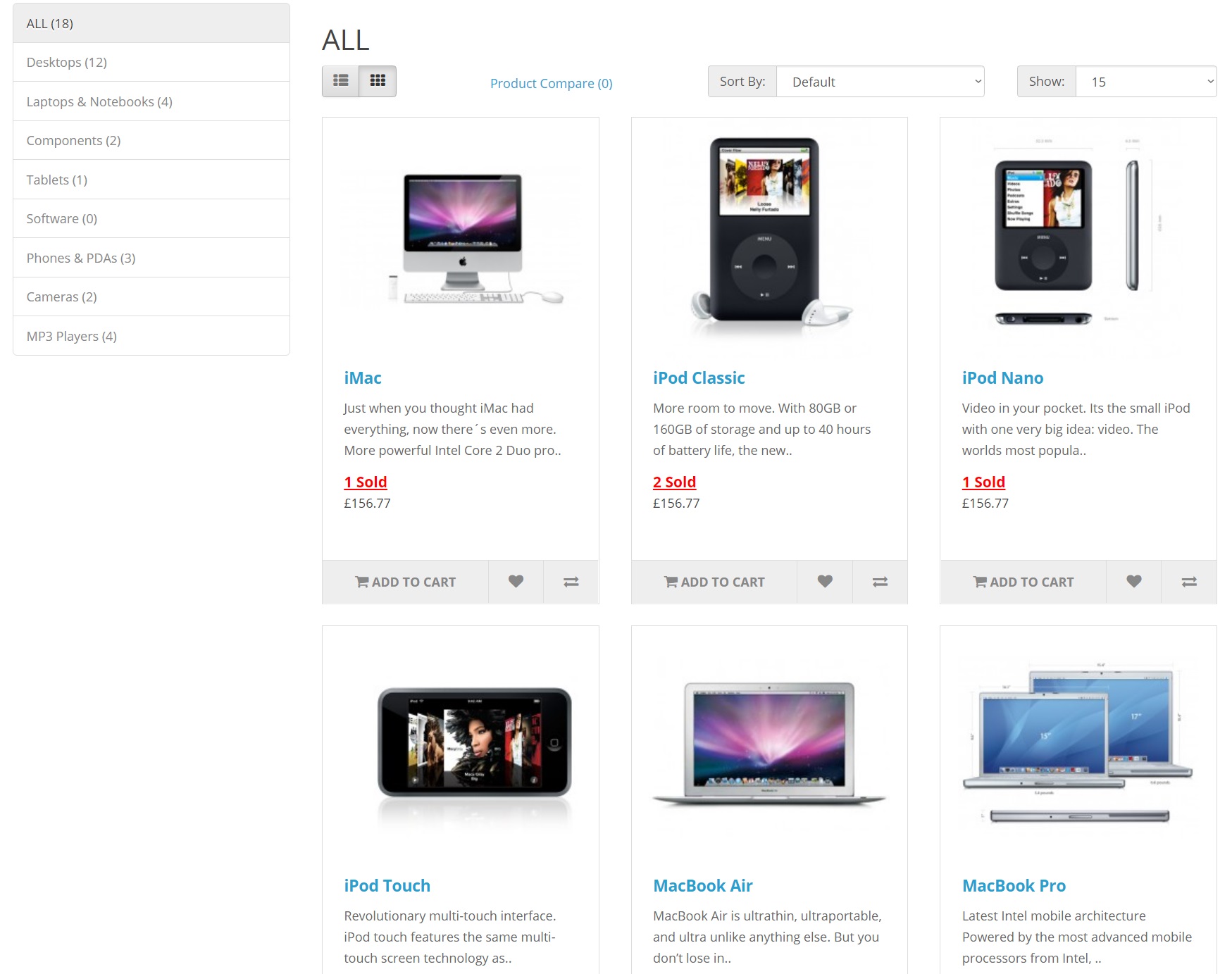Click the MacBook Air product image
The width and height of the screenshot is (1232, 974).
(x=769, y=743)
